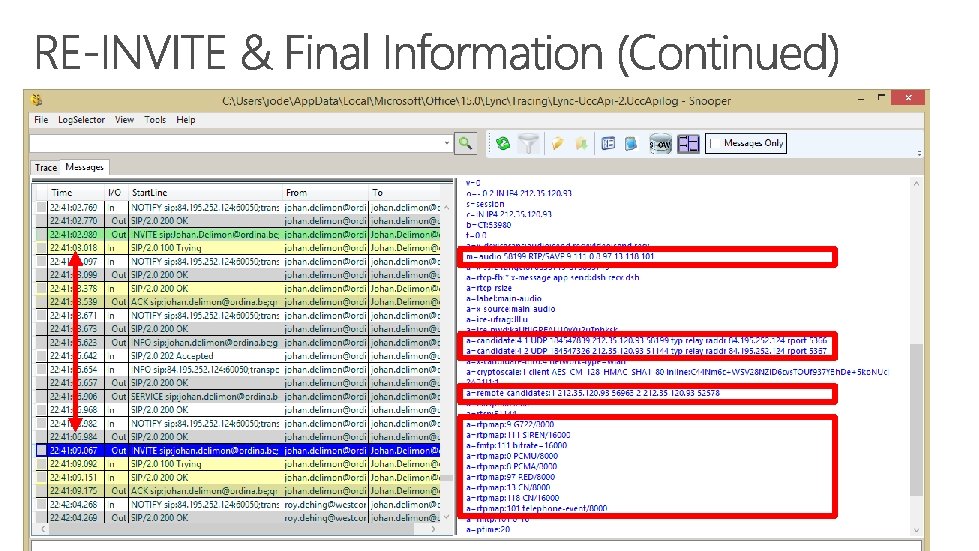Click the s=session line
Screen dimensions: 979x551
485,203
